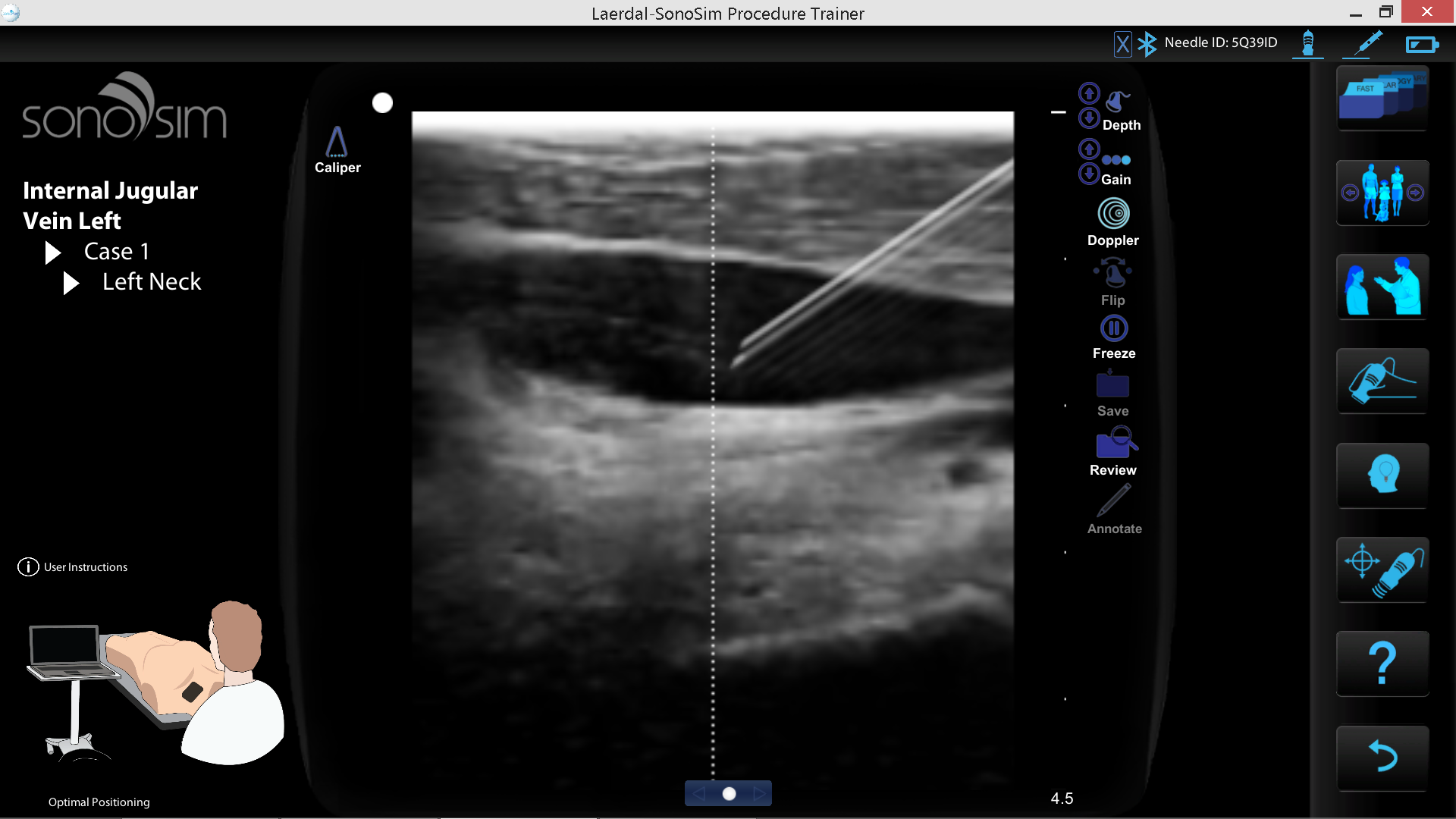Image resolution: width=1456 pixels, height=819 pixels.
Task: Open the case library panel
Action: pos(1382,99)
